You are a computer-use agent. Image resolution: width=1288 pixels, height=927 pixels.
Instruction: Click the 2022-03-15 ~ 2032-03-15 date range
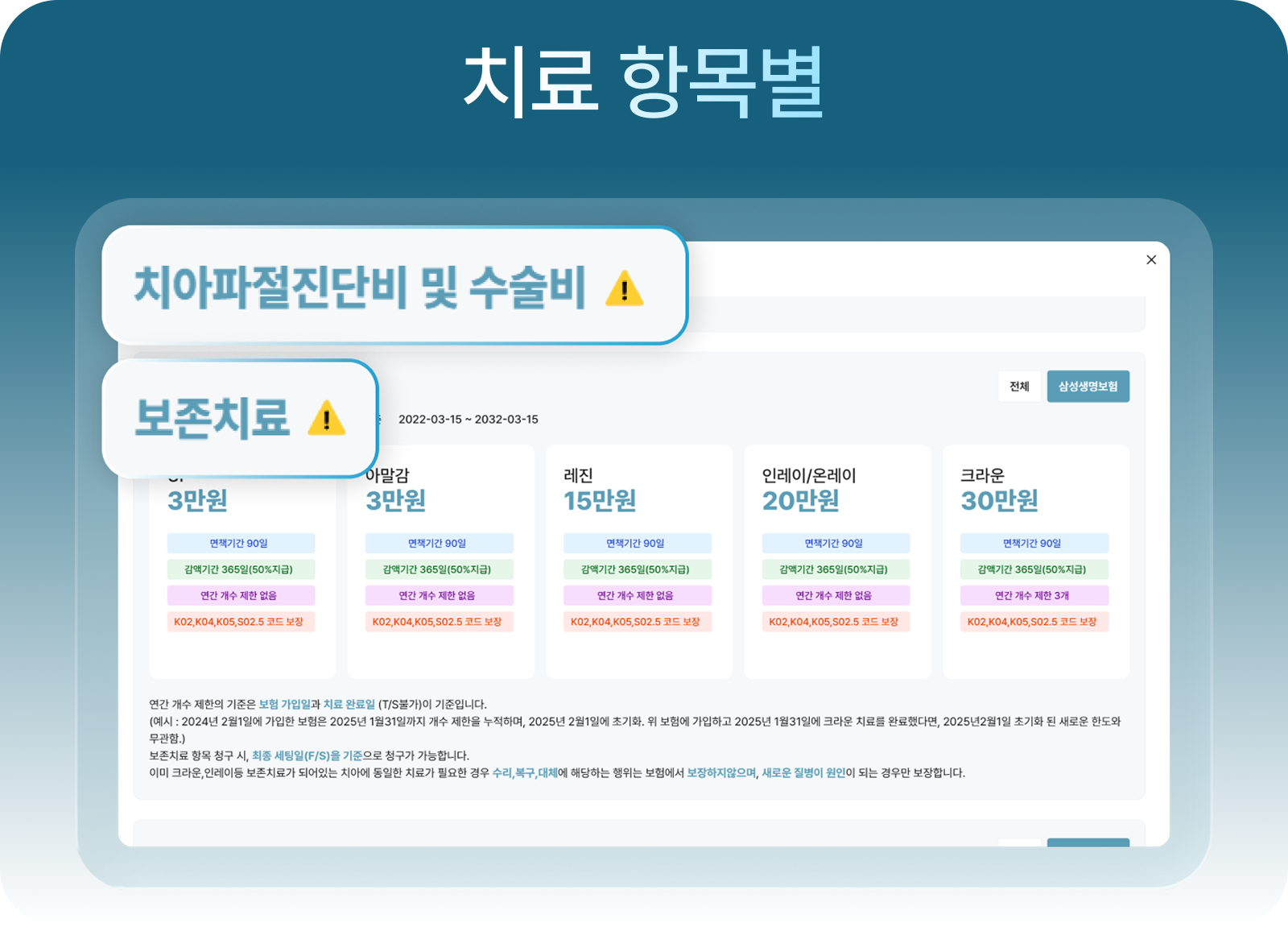469,419
